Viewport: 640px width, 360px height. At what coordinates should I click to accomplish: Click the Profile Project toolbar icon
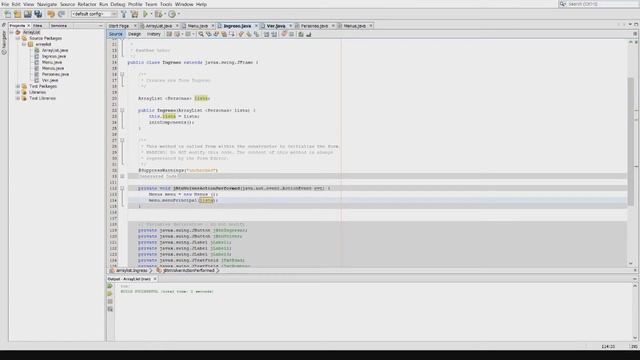172,14
